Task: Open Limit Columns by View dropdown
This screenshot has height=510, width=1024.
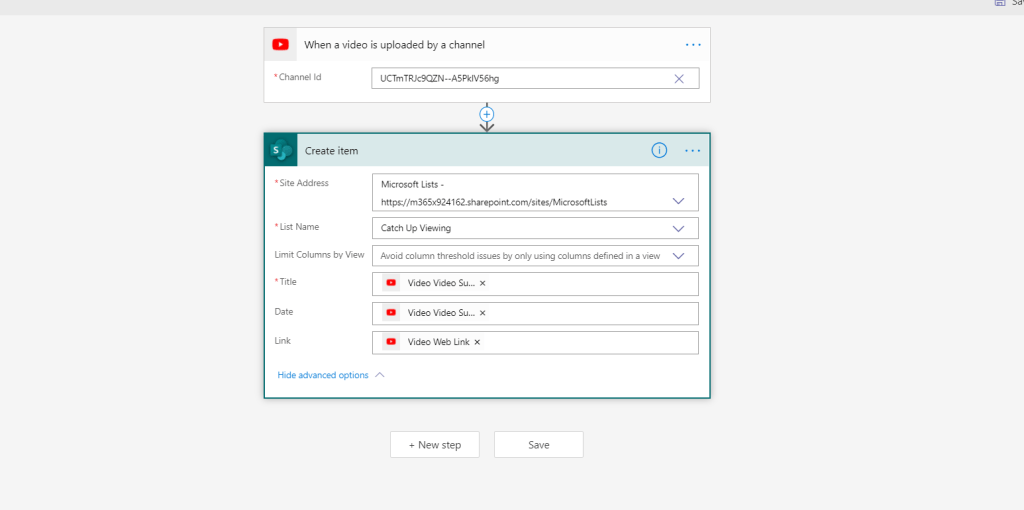Action: click(x=679, y=256)
